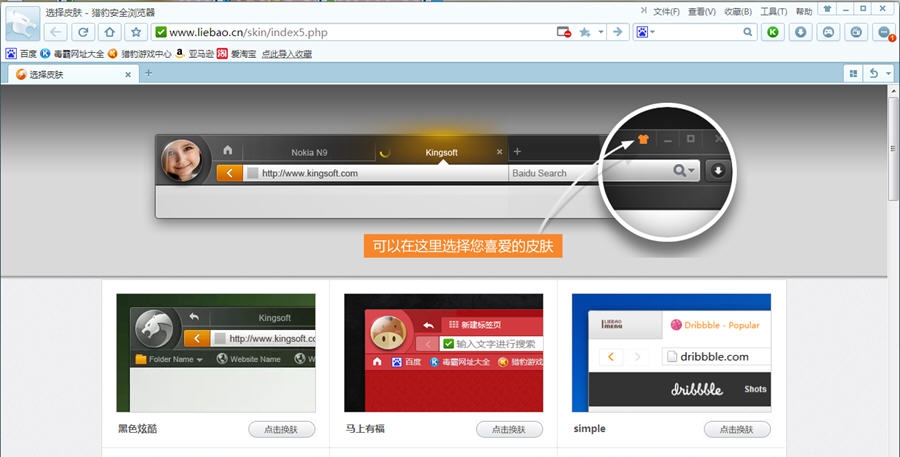
Task: Open the Baidu paw search engine selector
Action: pyautogui.click(x=646, y=32)
